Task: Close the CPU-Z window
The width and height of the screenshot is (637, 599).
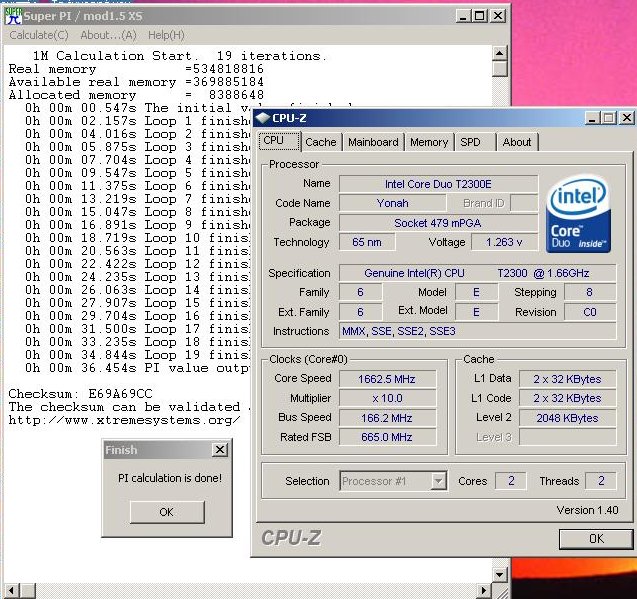Action: click(626, 118)
